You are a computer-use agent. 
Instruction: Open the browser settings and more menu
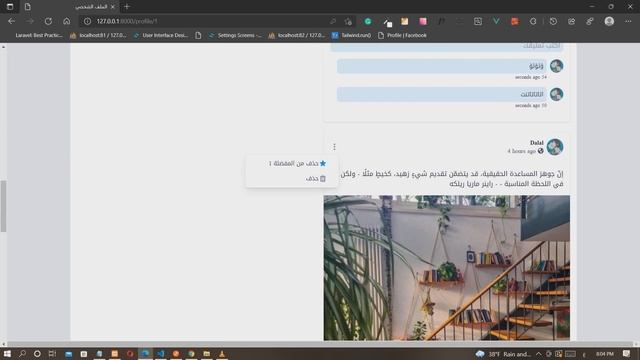[628, 21]
